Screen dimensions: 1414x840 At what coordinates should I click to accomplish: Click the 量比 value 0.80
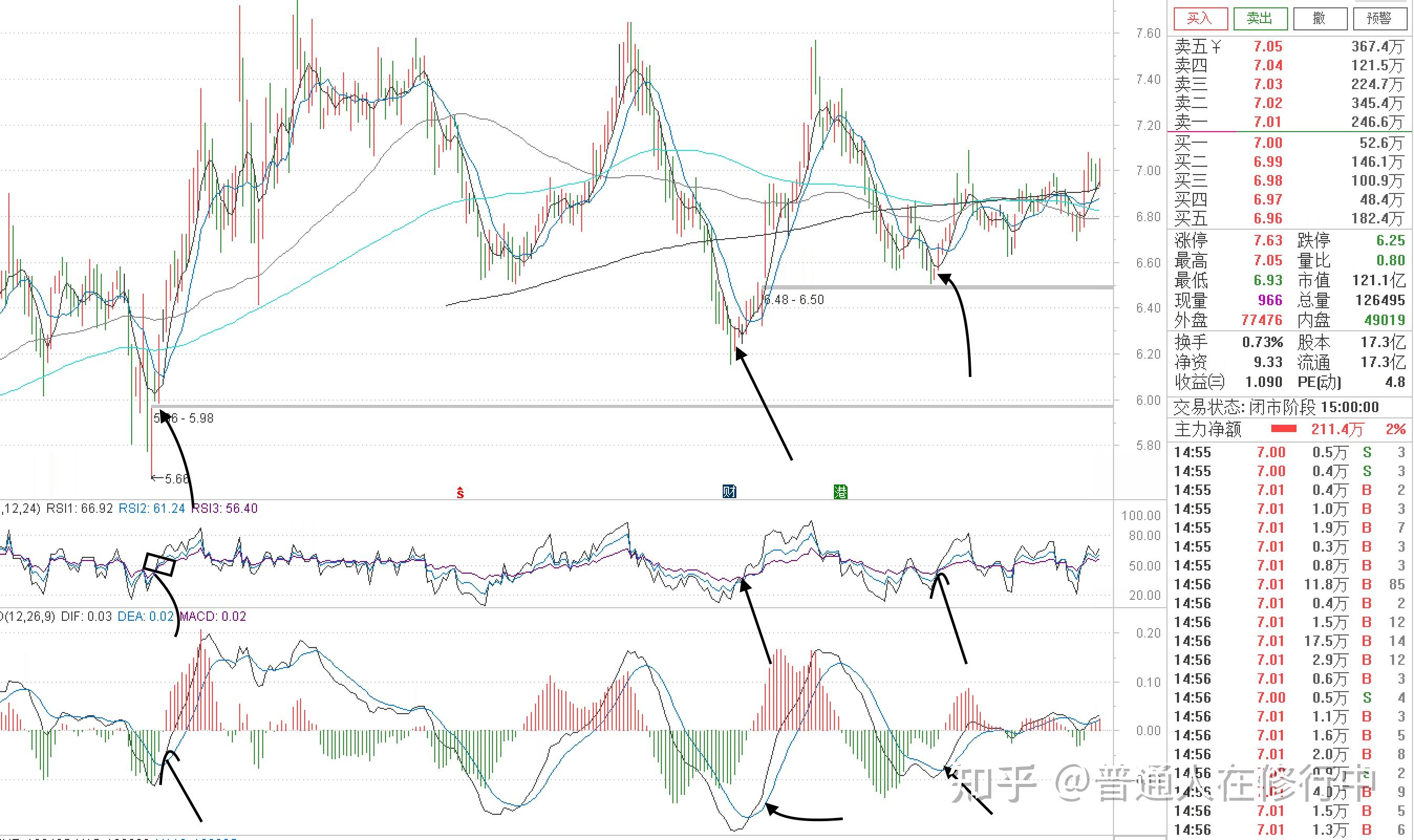tap(1391, 260)
